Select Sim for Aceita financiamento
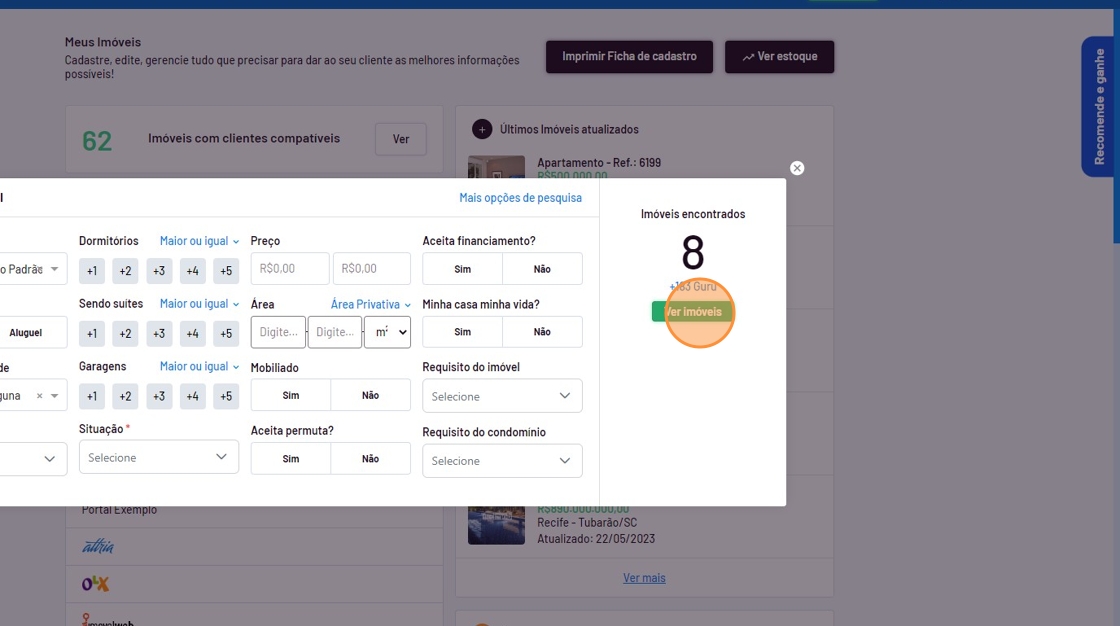This screenshot has width=1120, height=626. 462,269
